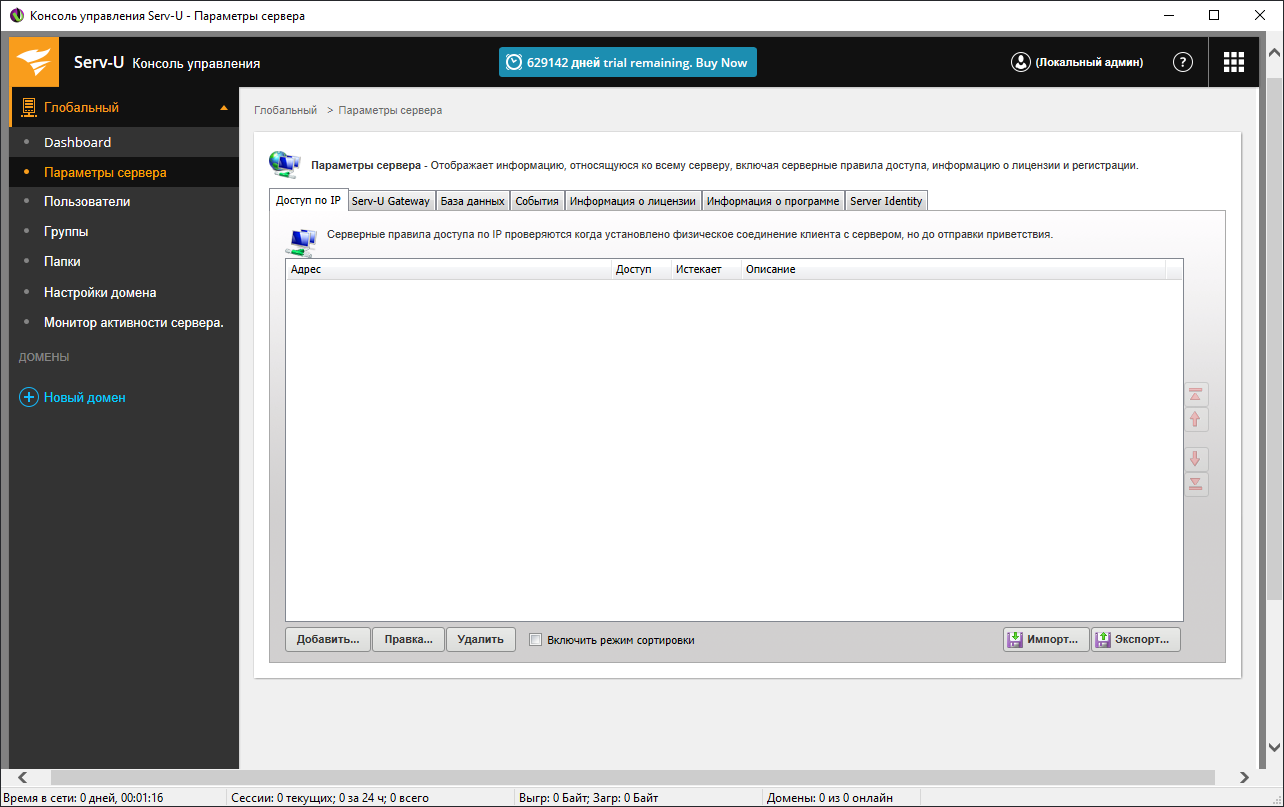Open the help question mark icon
1284x807 pixels.
[1182, 62]
